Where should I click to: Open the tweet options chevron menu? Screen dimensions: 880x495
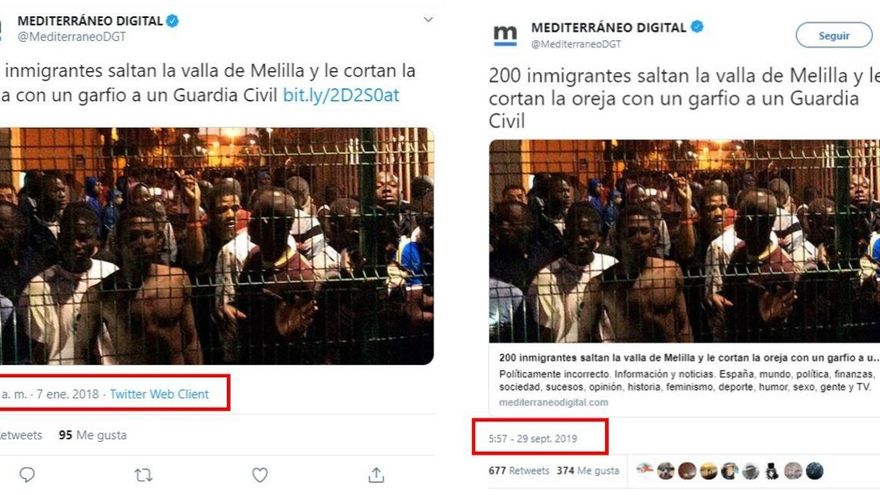pos(428,20)
